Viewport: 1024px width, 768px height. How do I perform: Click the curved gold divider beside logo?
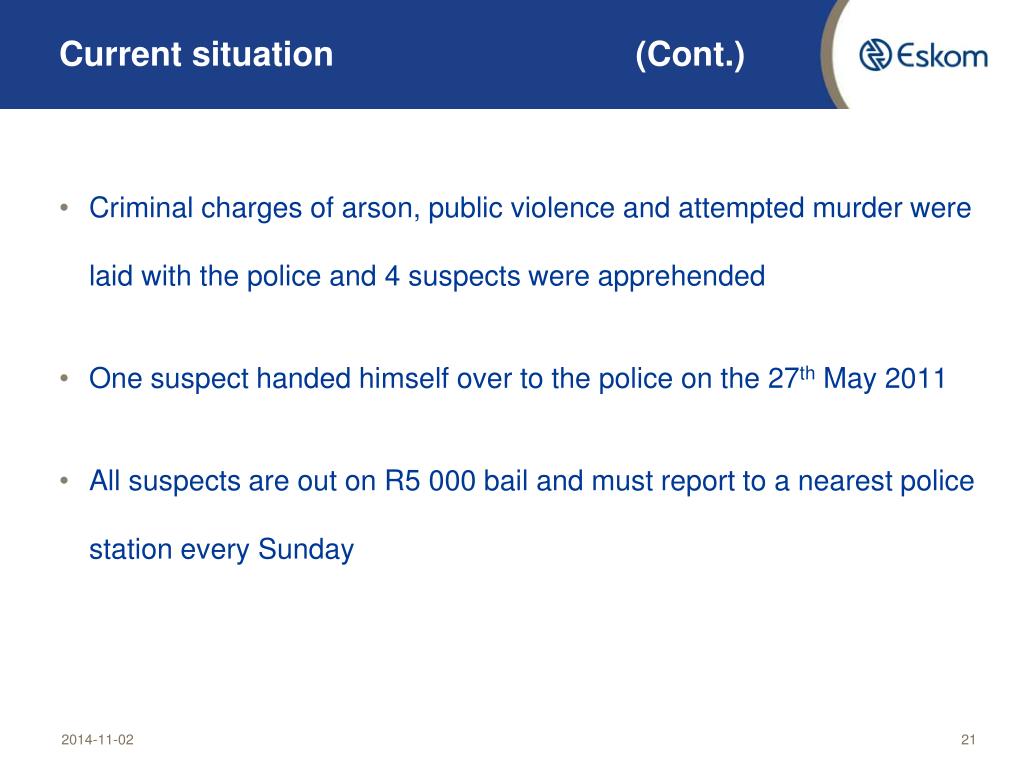tap(831, 56)
